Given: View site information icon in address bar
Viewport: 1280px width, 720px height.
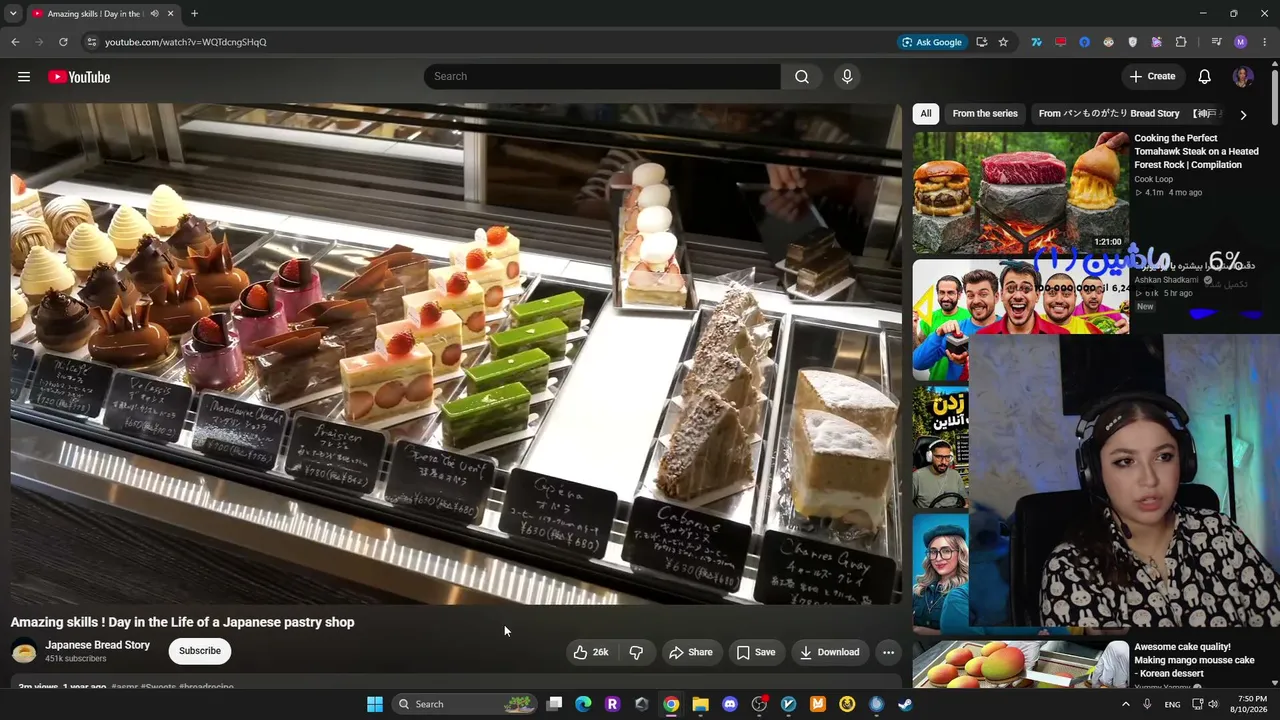Looking at the screenshot, I should pos(91,42).
